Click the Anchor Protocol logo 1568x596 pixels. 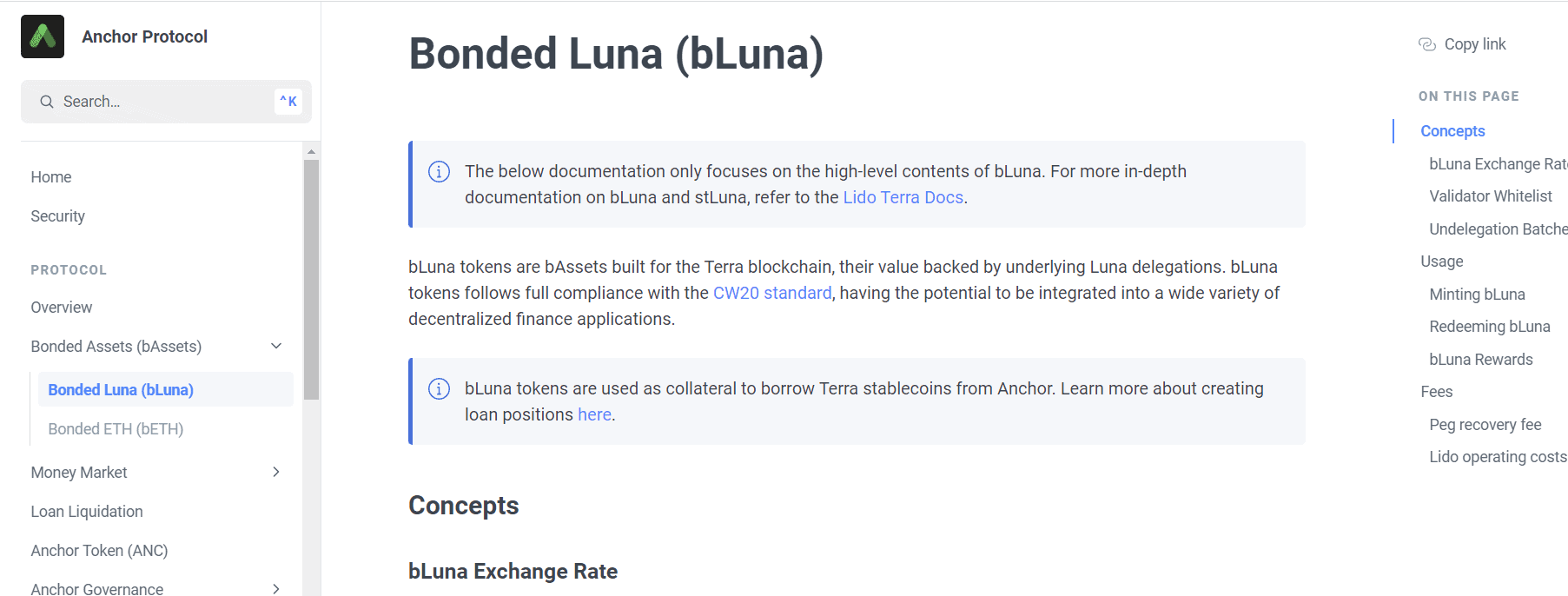42,36
